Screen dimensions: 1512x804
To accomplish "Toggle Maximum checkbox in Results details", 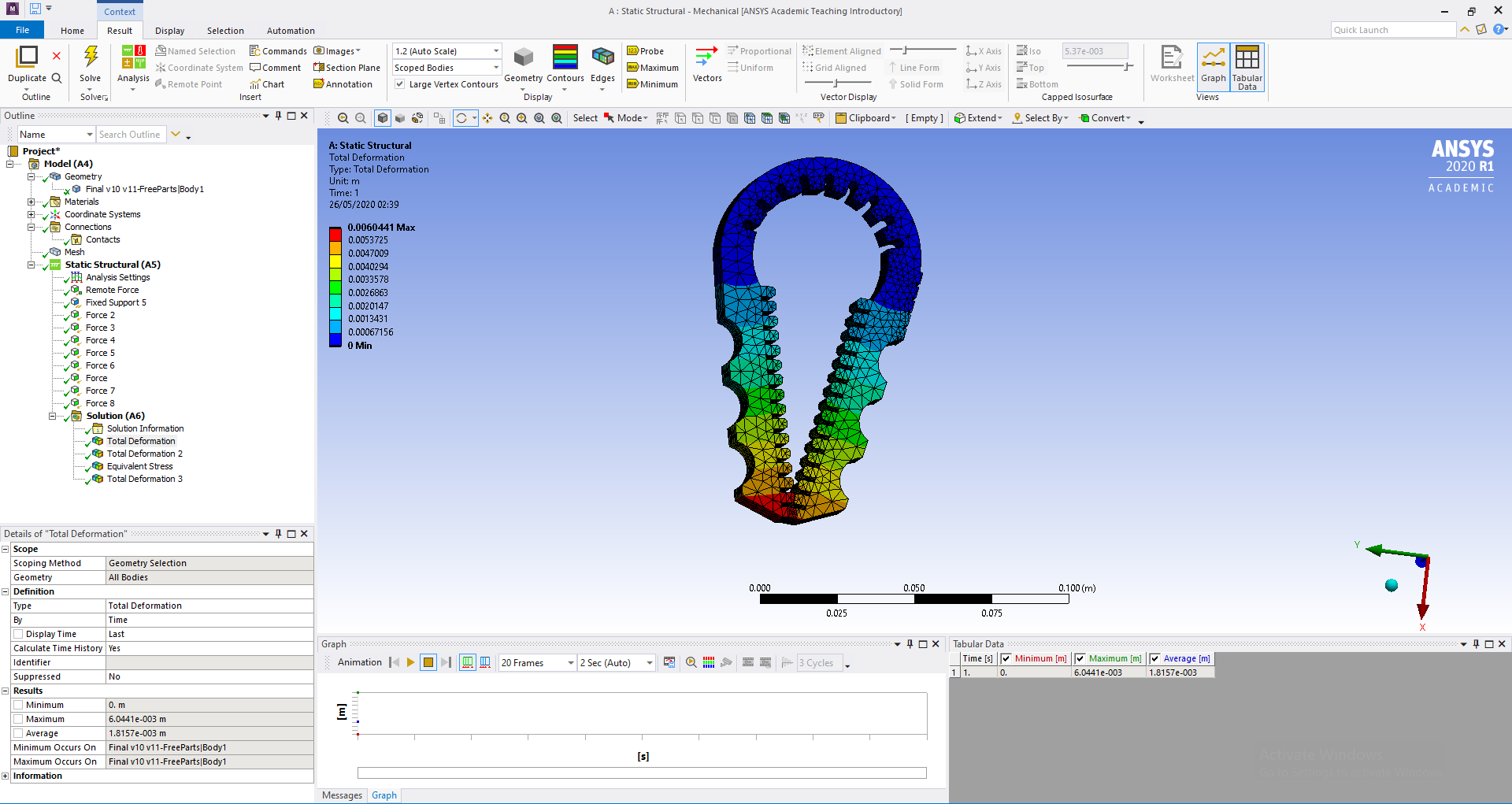I will pos(18,719).
